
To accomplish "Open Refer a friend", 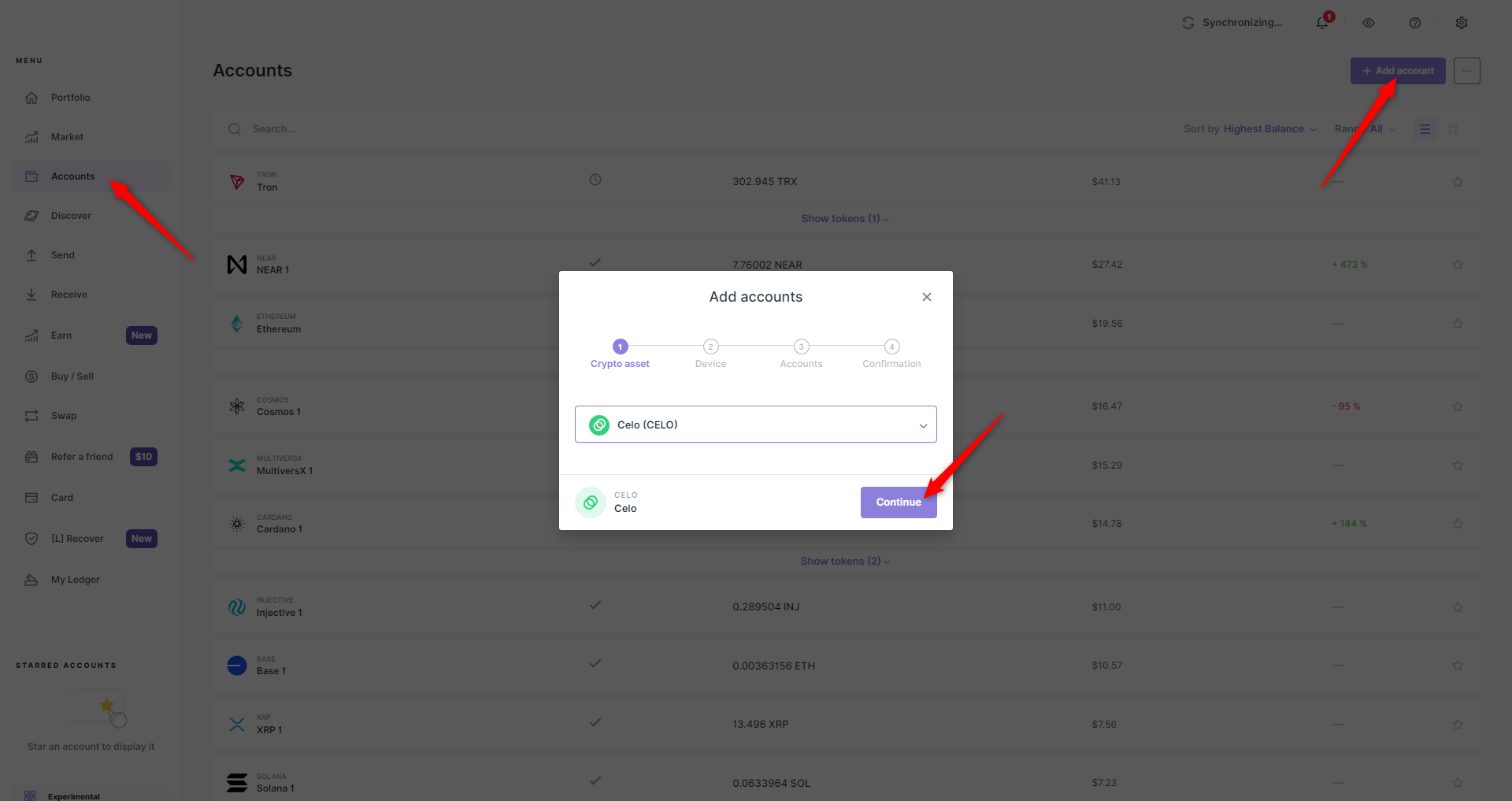I will pyautogui.click(x=91, y=457).
